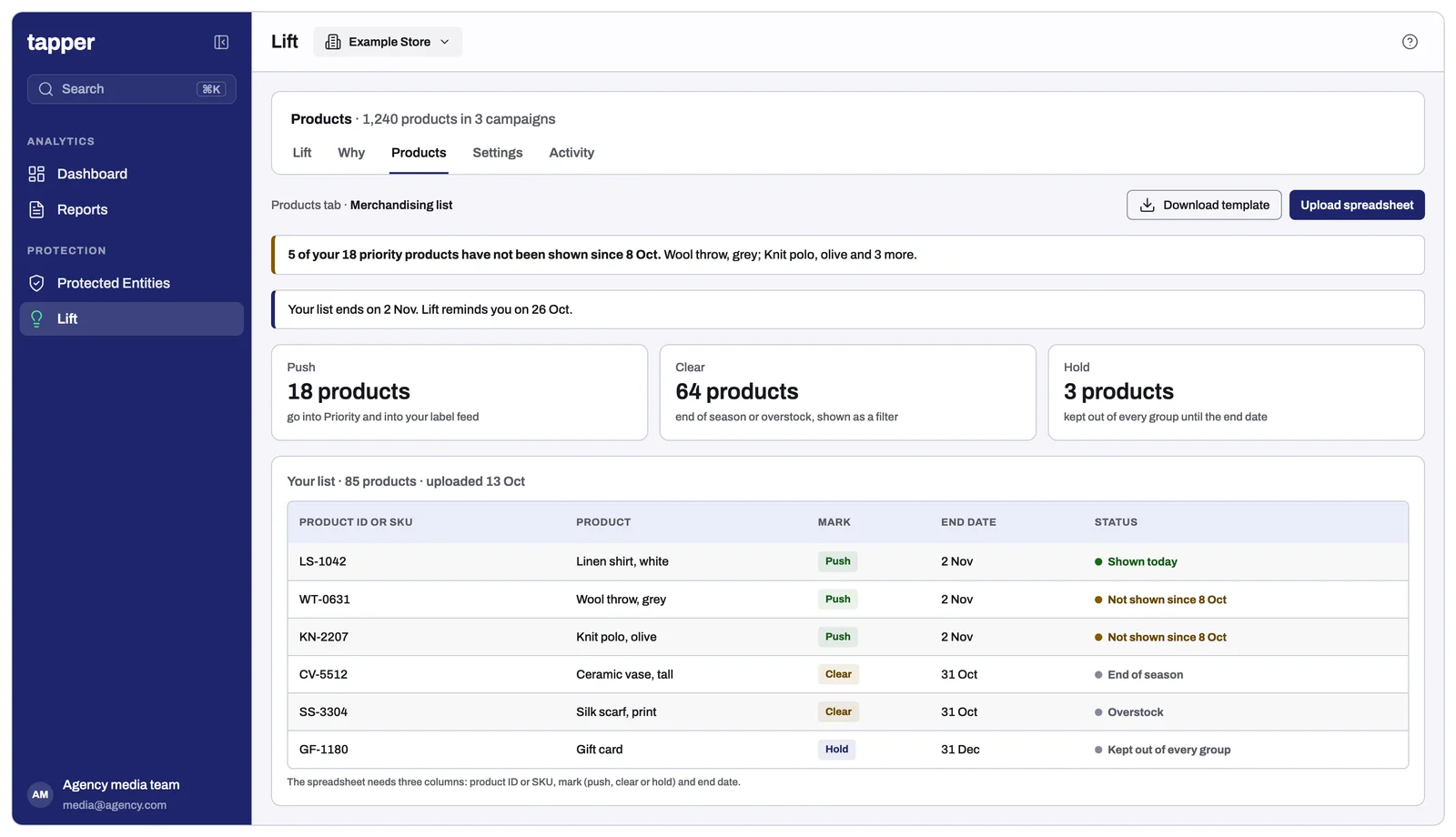1456x837 pixels.
Task: Open Reports in the sidebar
Action: tap(132, 209)
